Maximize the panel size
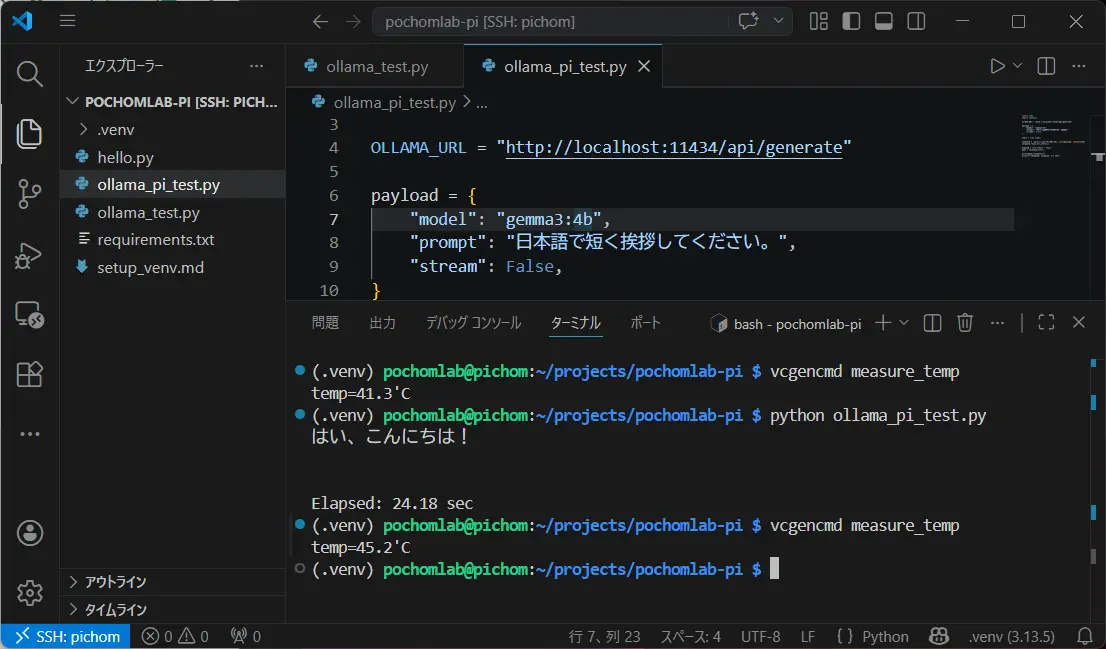The image size is (1106, 649). click(1046, 322)
